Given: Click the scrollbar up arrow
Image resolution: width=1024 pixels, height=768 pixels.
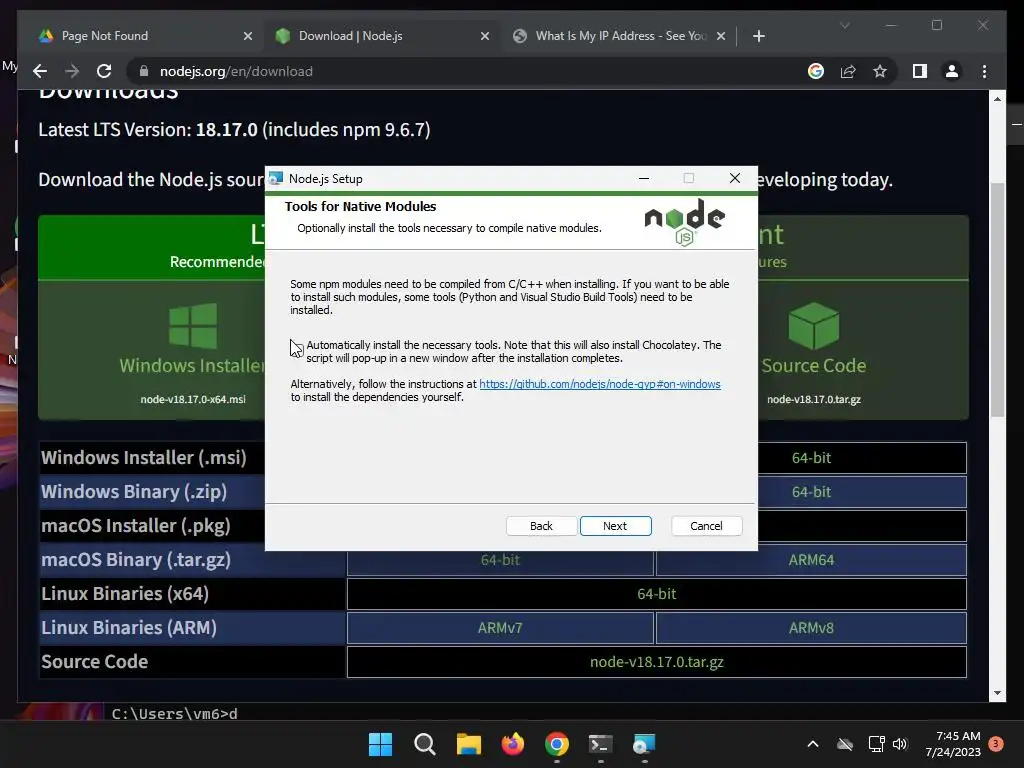Looking at the screenshot, I should 997,99.
